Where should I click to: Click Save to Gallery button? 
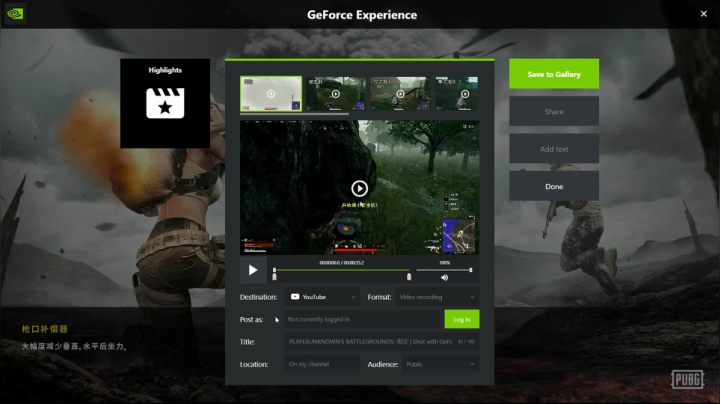pos(554,74)
